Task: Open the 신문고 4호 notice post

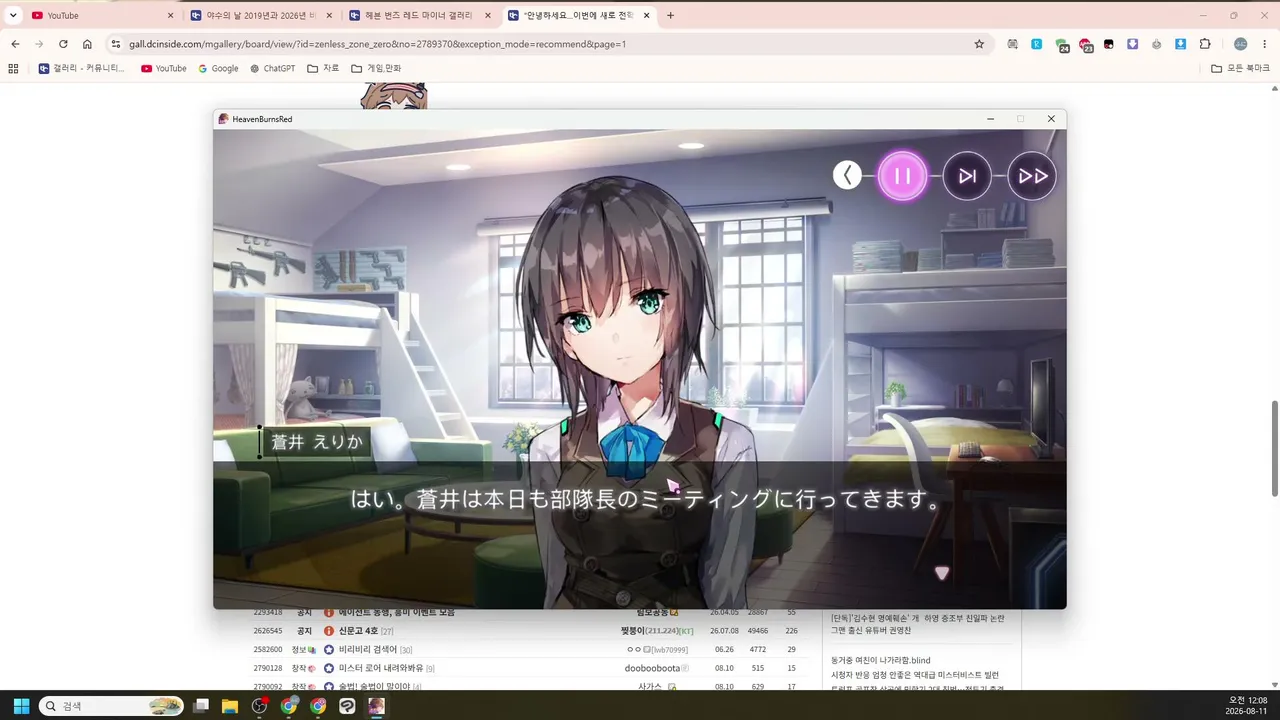Action: click(x=359, y=631)
